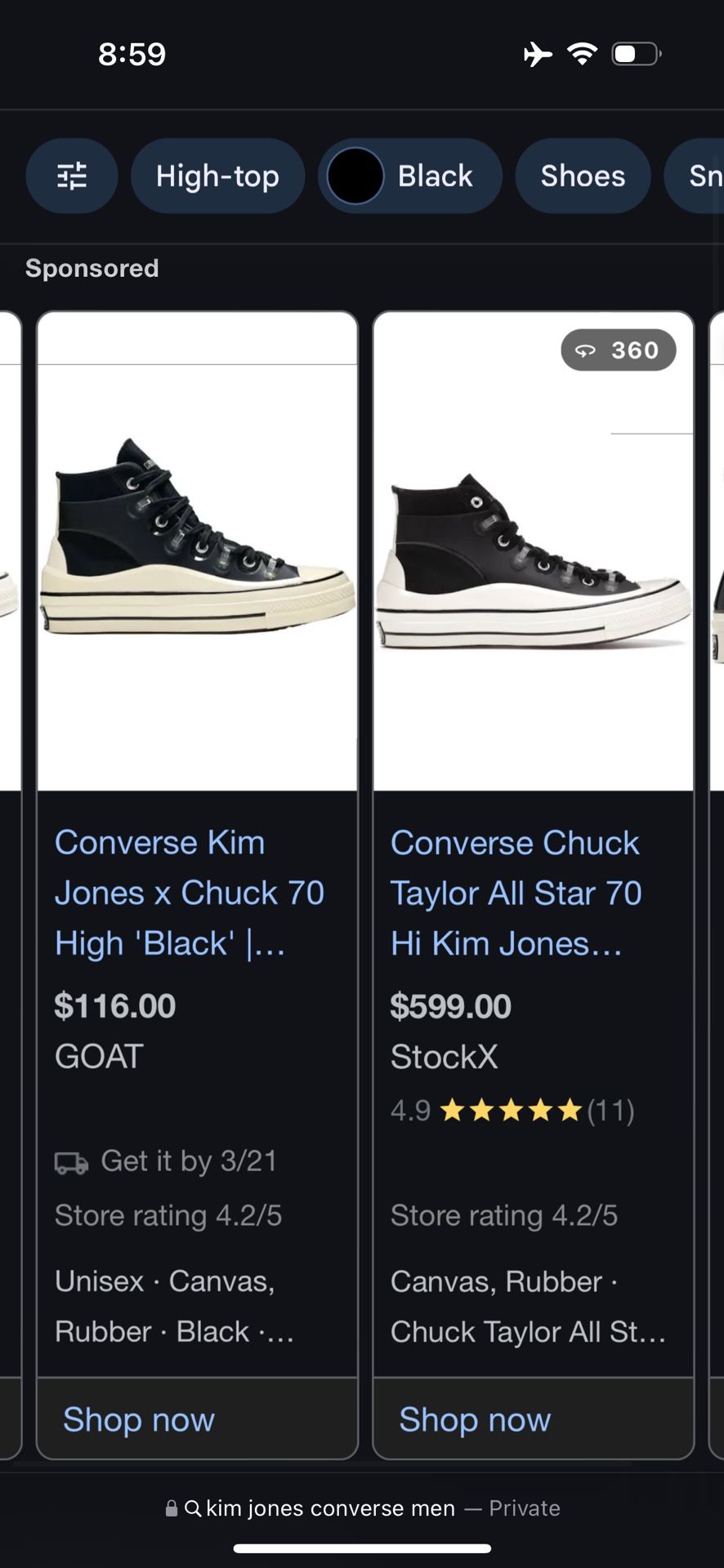Tap the airplane mode icon in status bar
This screenshot has height=1568, width=724.
point(537,52)
